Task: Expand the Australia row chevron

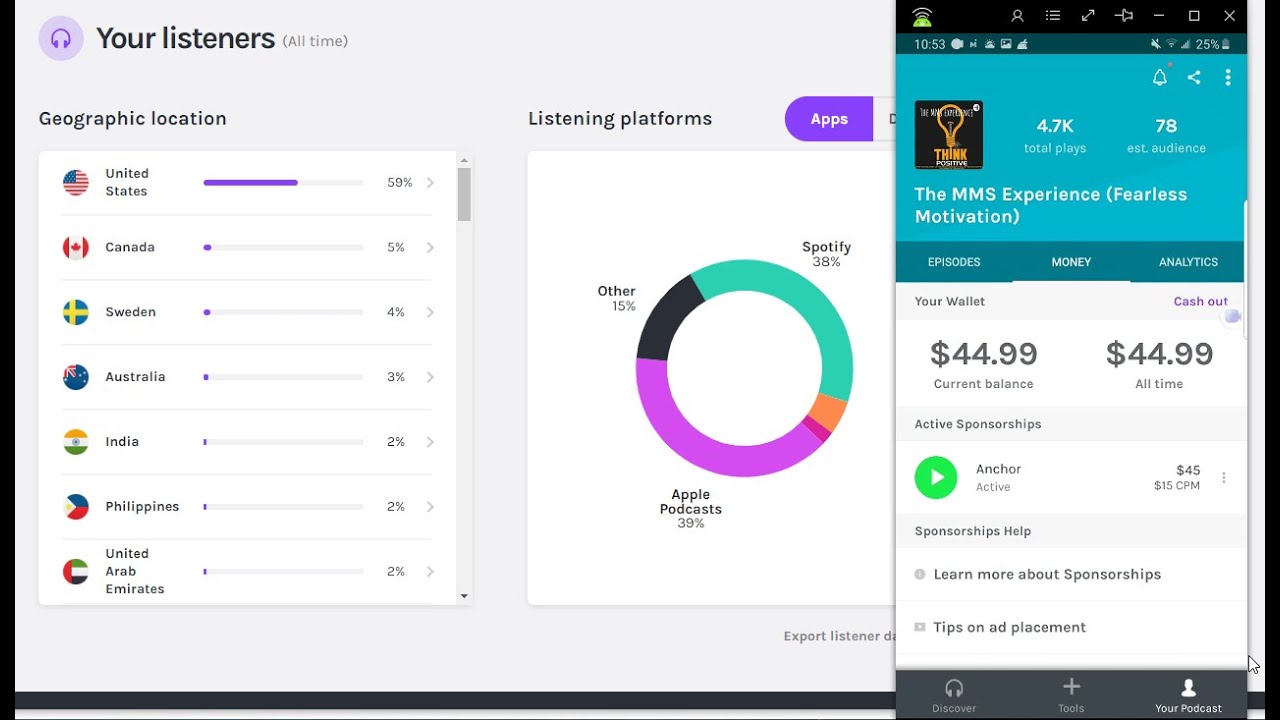Action: click(x=430, y=377)
